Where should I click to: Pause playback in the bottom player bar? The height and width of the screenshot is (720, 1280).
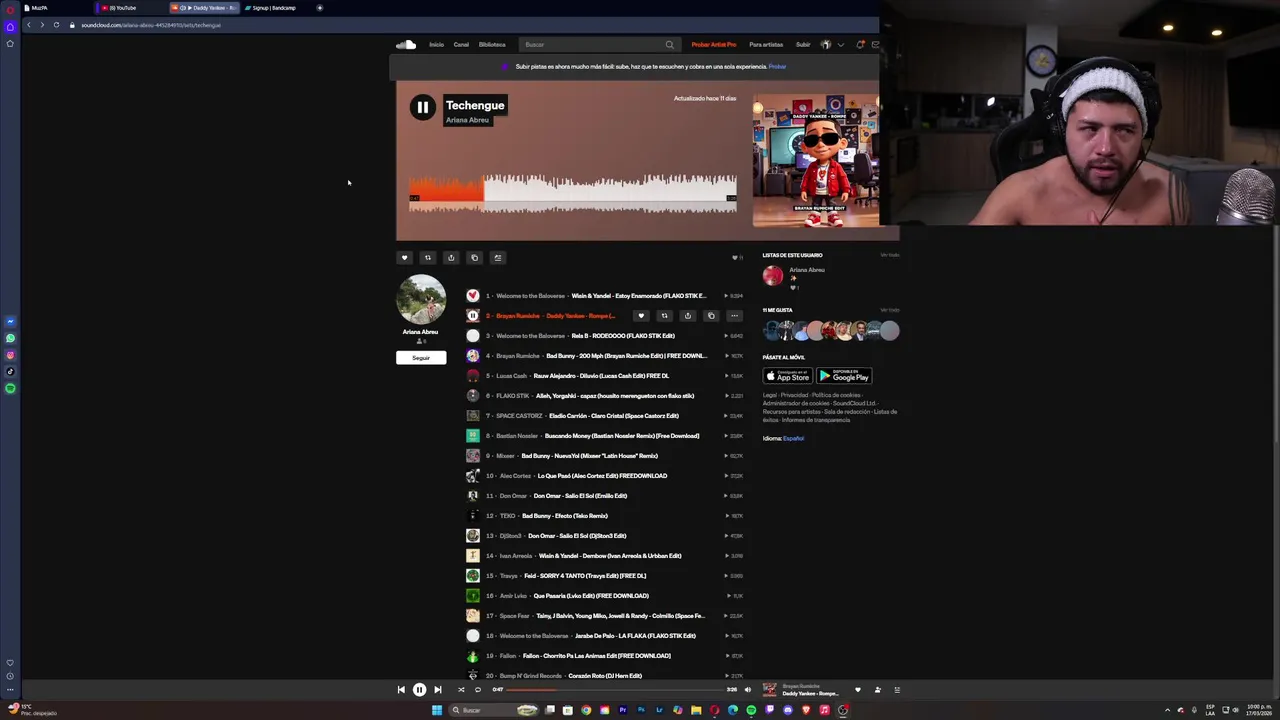[x=419, y=690]
